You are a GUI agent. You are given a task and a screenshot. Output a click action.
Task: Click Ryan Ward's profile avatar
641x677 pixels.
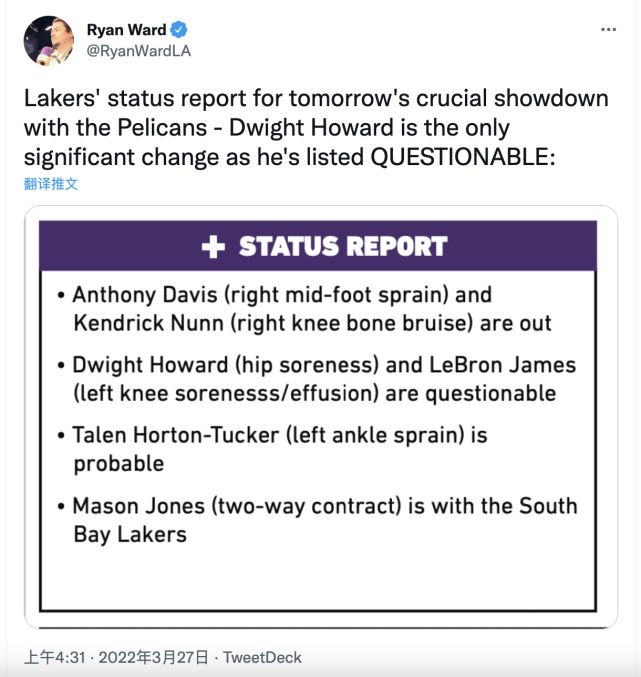(48, 42)
